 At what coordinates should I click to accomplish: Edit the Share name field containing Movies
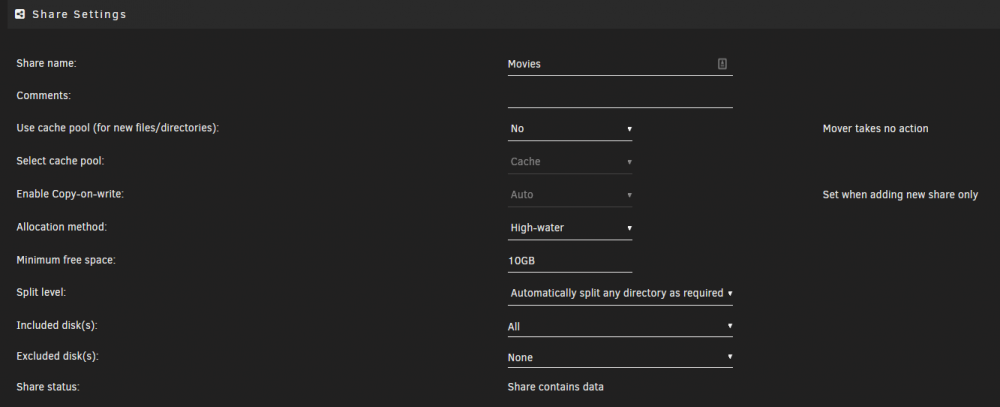[620, 64]
